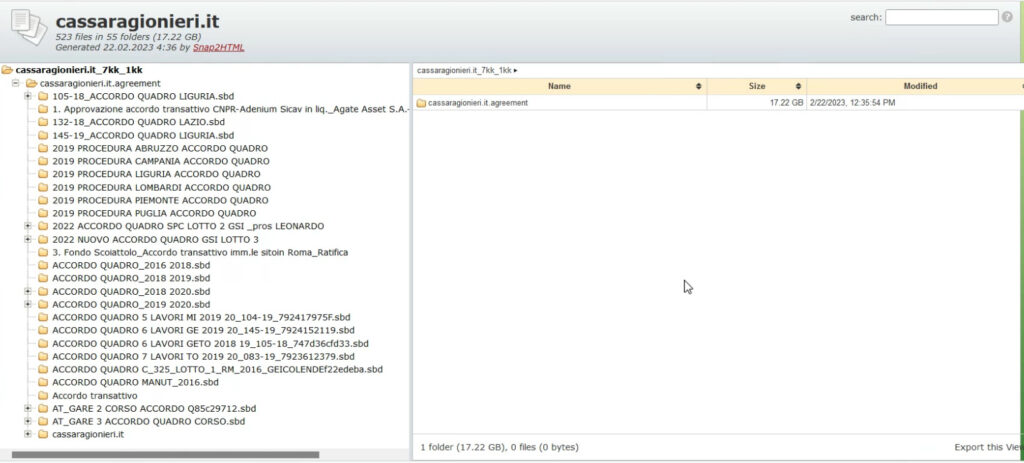Screen dimensions: 1024x463
Task: Click the Name column sort arrows icon
Action: (x=698, y=87)
